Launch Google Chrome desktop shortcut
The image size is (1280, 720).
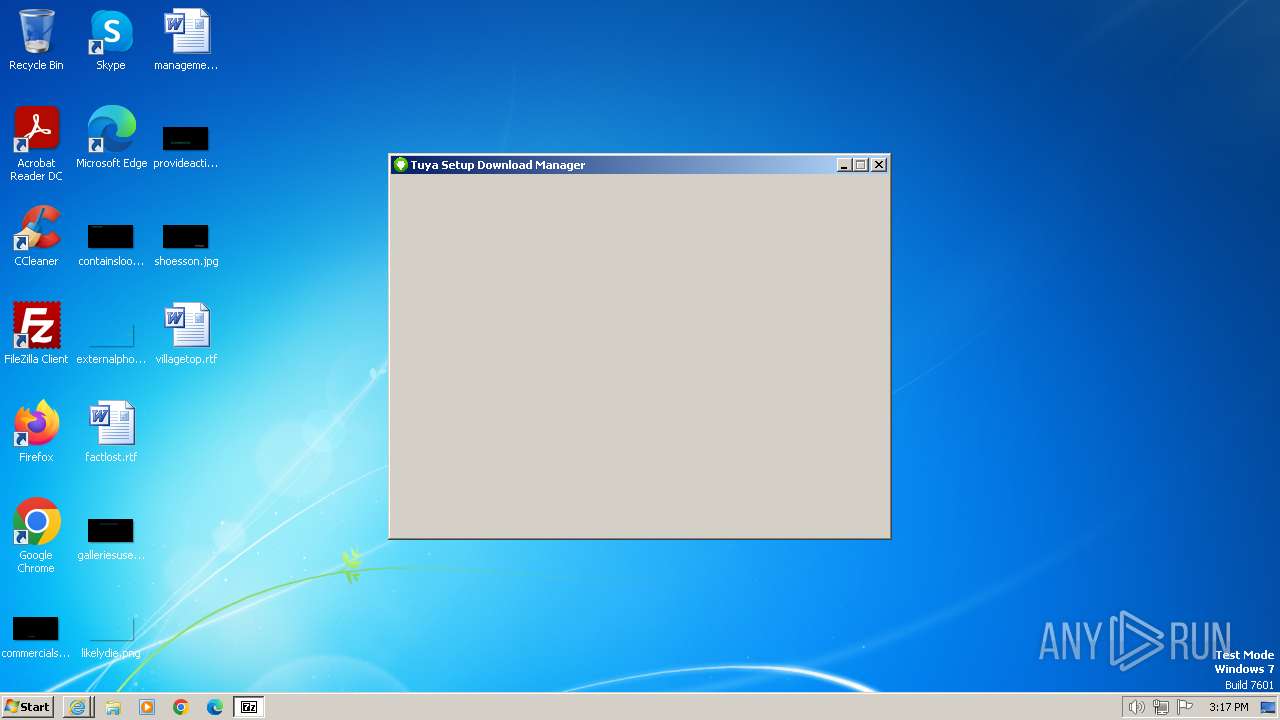point(36,536)
